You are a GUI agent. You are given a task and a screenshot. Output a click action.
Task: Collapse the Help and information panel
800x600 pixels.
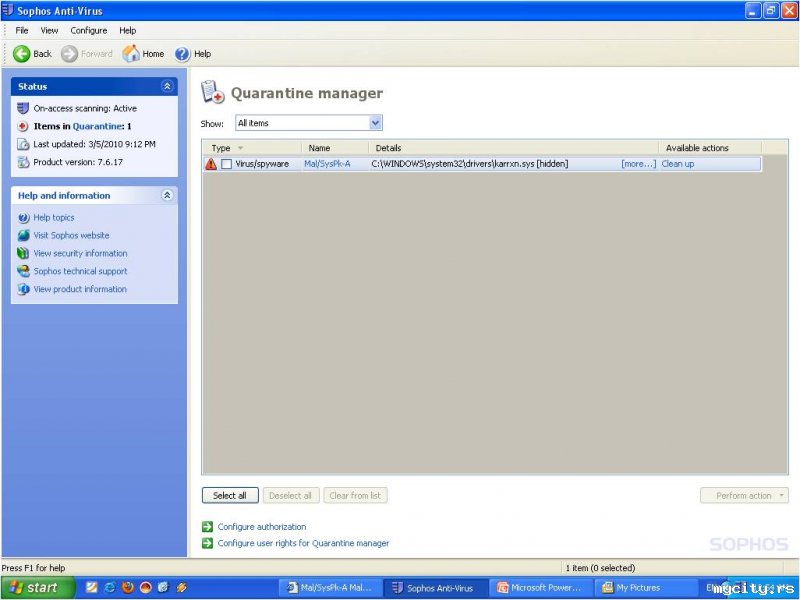coord(167,195)
